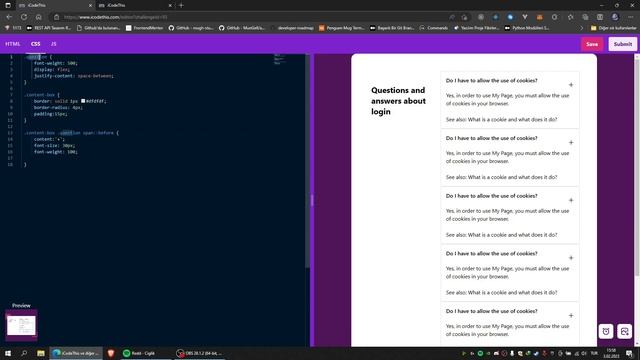
Task: Open File Explorer from the taskbar
Action: [41, 353]
